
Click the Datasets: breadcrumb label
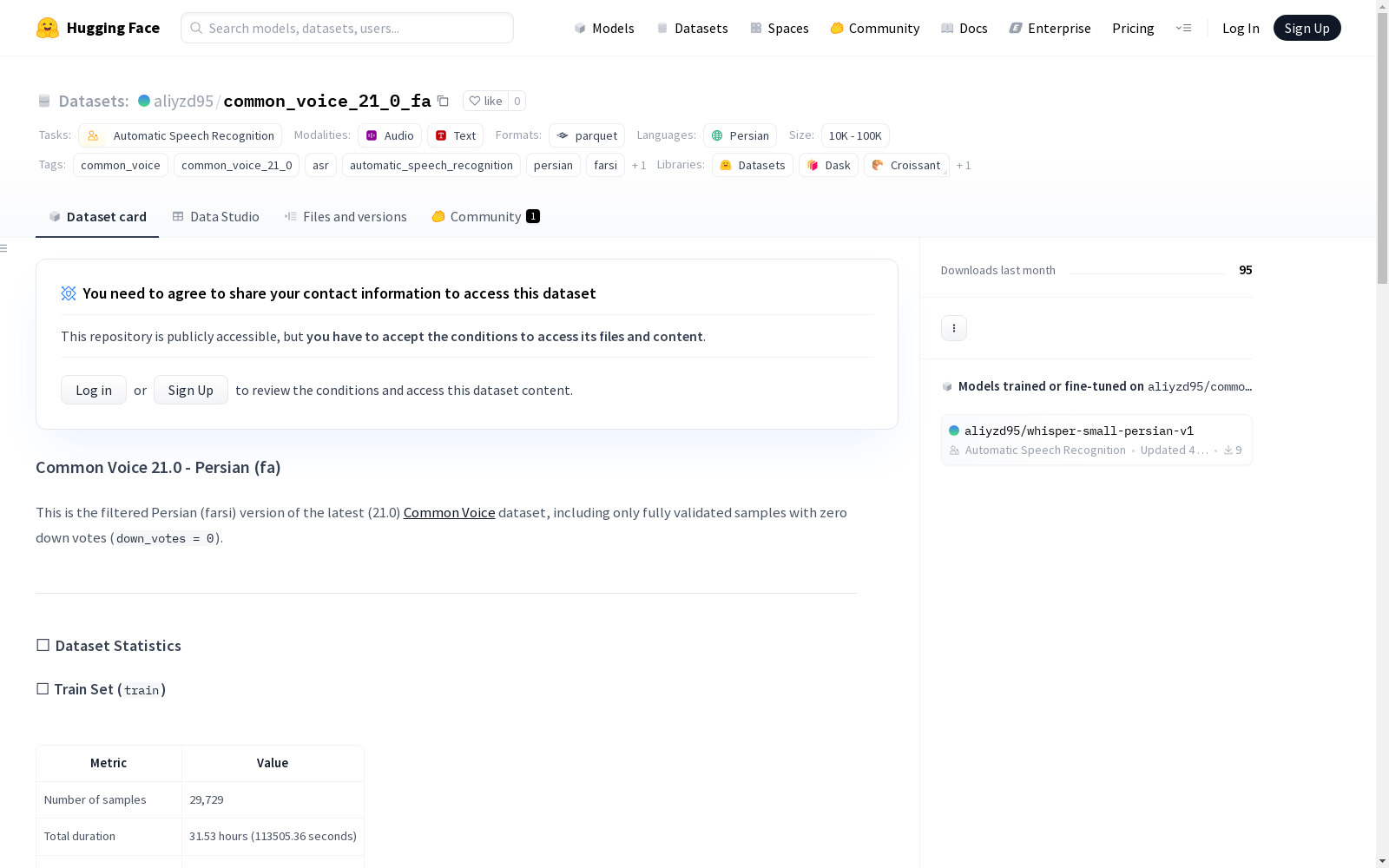(x=94, y=101)
